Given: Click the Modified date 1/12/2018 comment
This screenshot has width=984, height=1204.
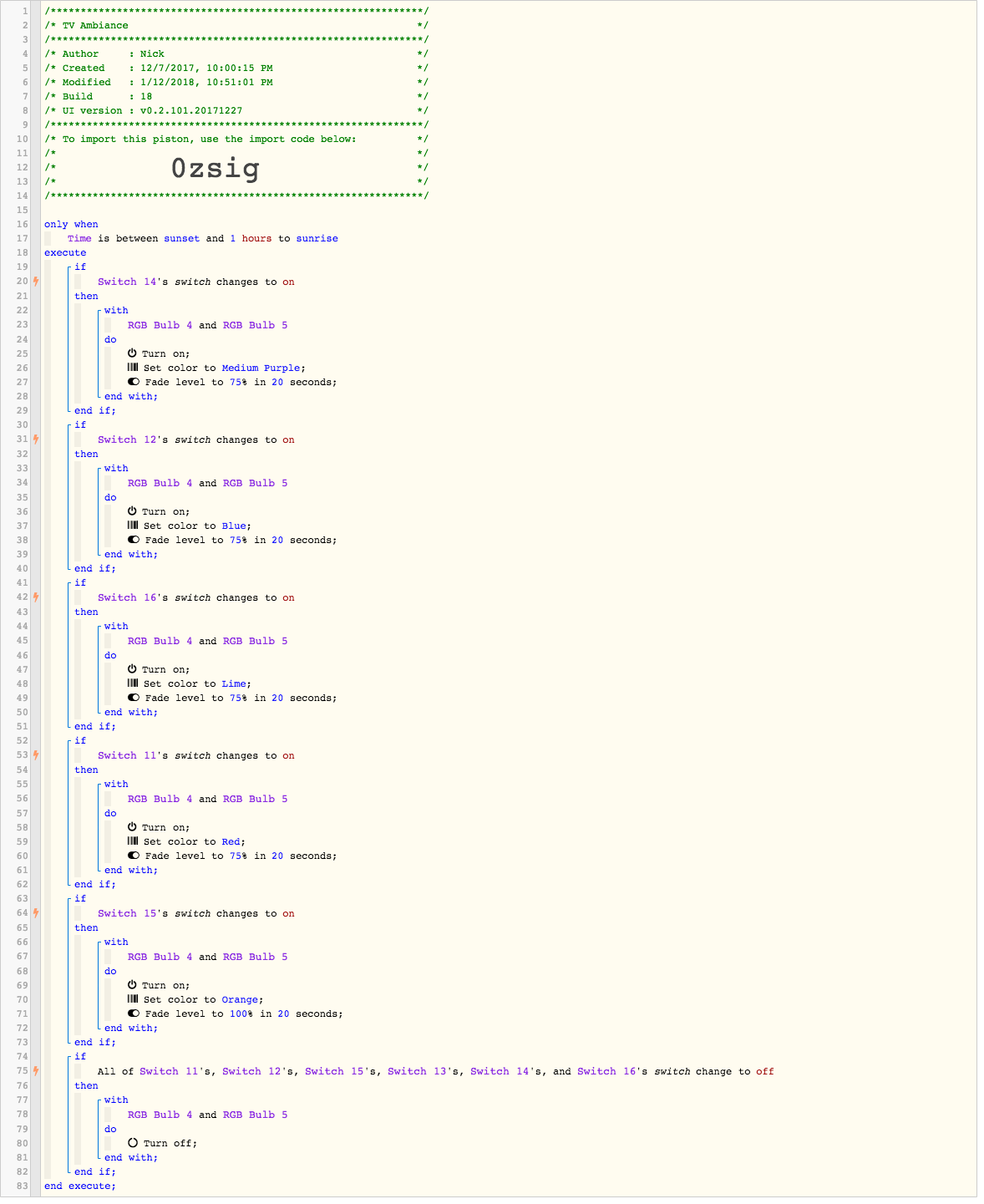Looking at the screenshot, I should (236, 82).
